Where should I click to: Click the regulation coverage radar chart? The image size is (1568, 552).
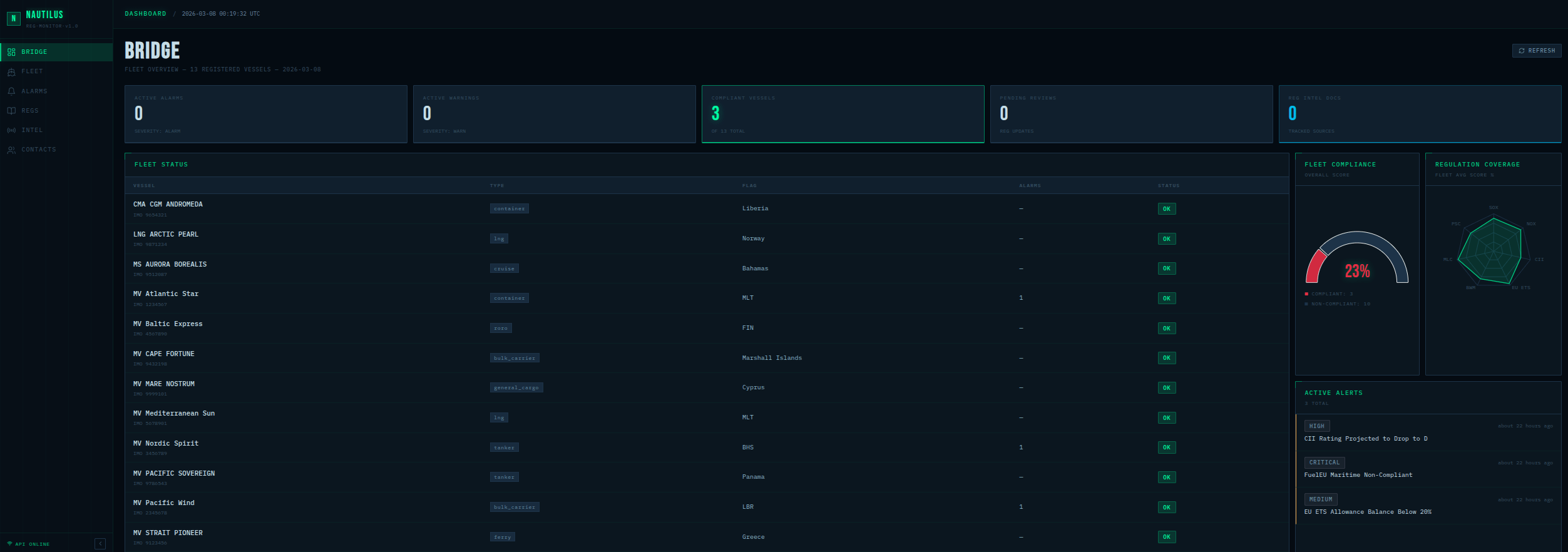[x=1493, y=250]
